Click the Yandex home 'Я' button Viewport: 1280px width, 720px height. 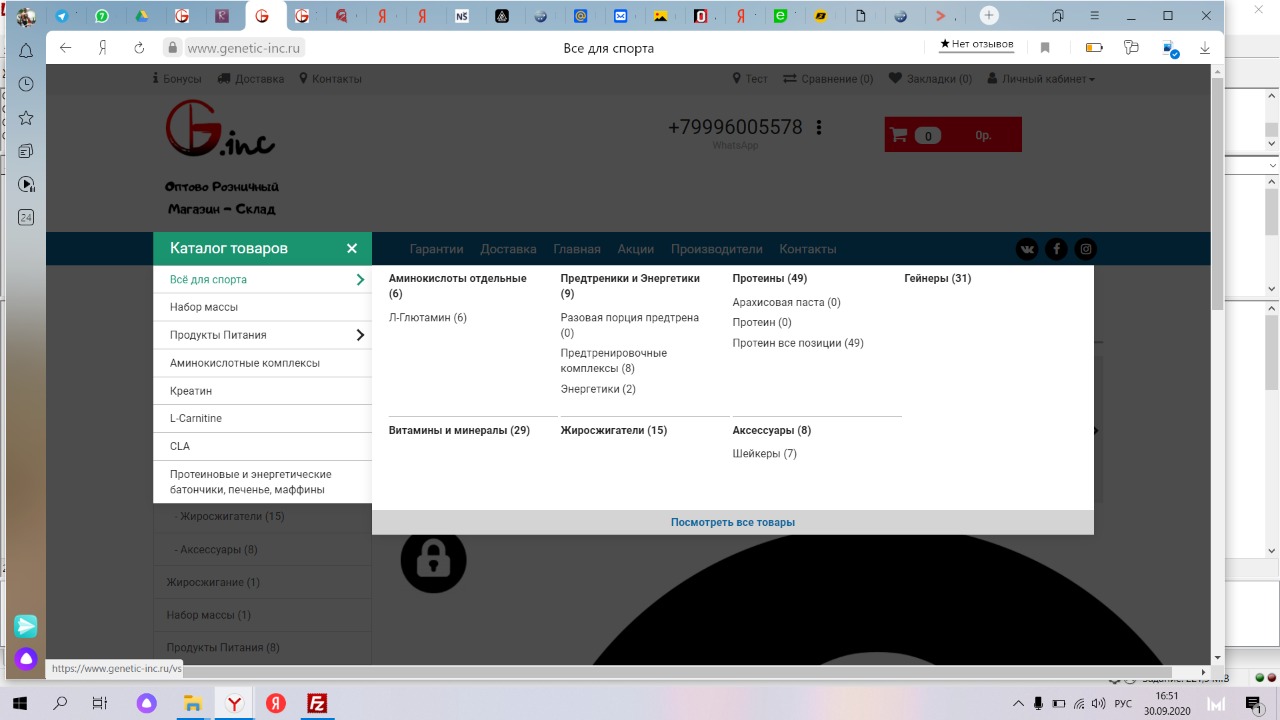[103, 48]
